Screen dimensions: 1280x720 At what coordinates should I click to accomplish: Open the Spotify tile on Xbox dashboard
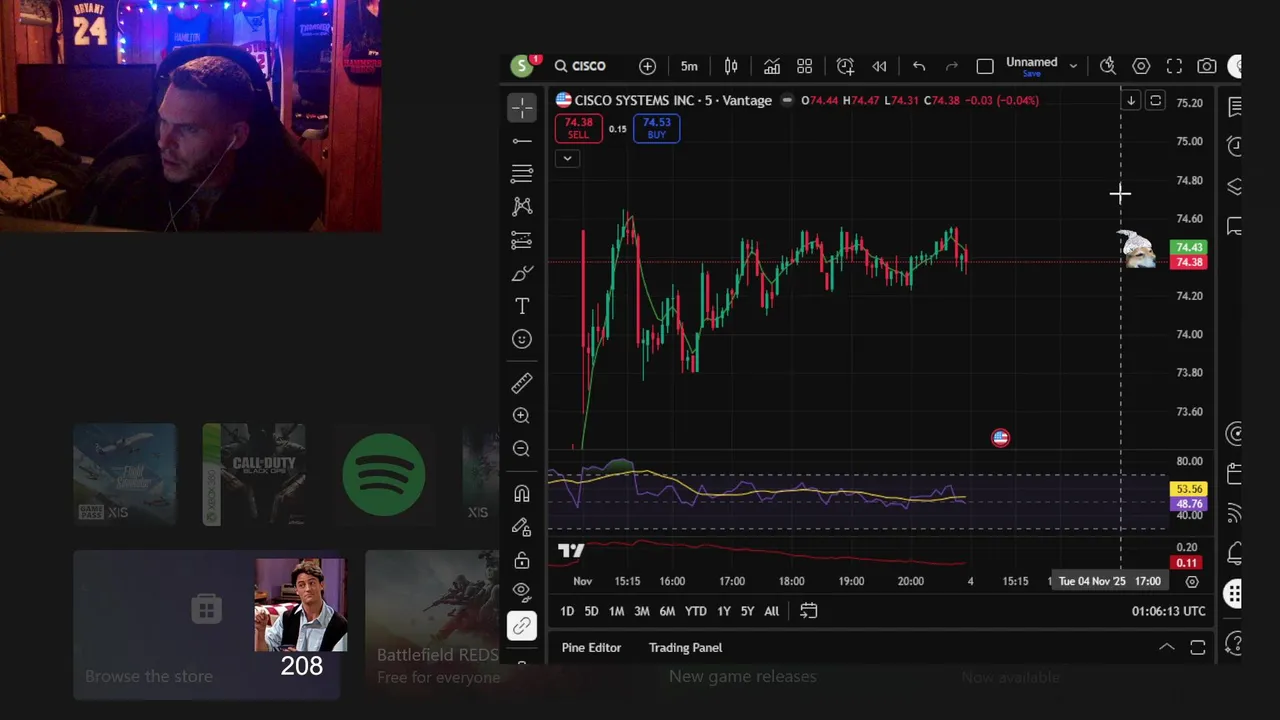click(x=384, y=475)
